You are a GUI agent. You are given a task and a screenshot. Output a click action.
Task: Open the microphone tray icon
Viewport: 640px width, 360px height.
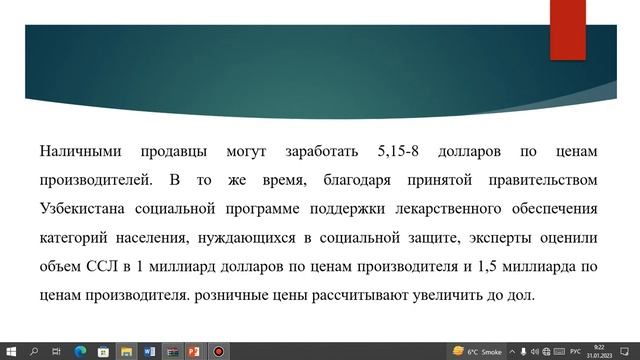click(523, 351)
